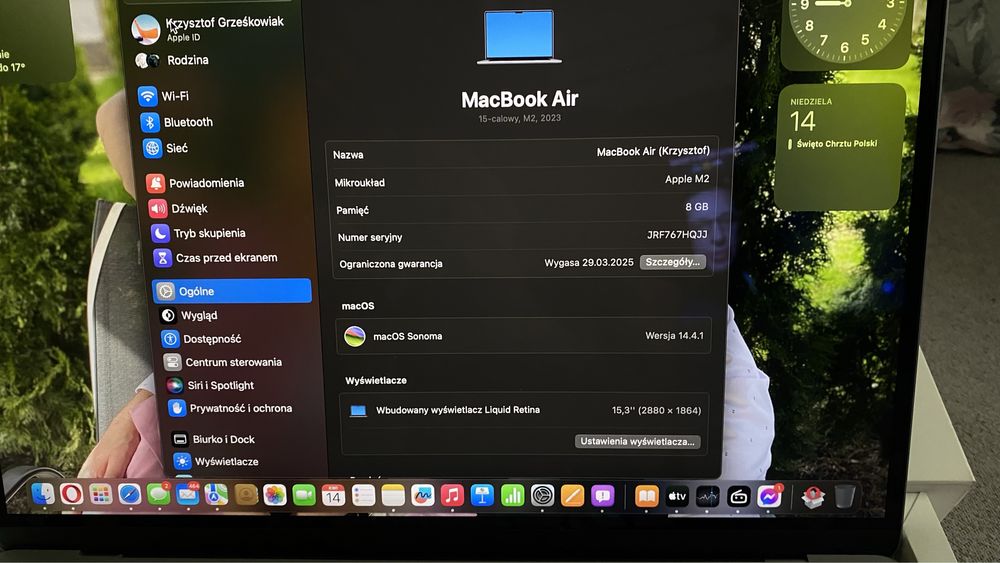Click System Settings icon in the Dock

(x=542, y=495)
